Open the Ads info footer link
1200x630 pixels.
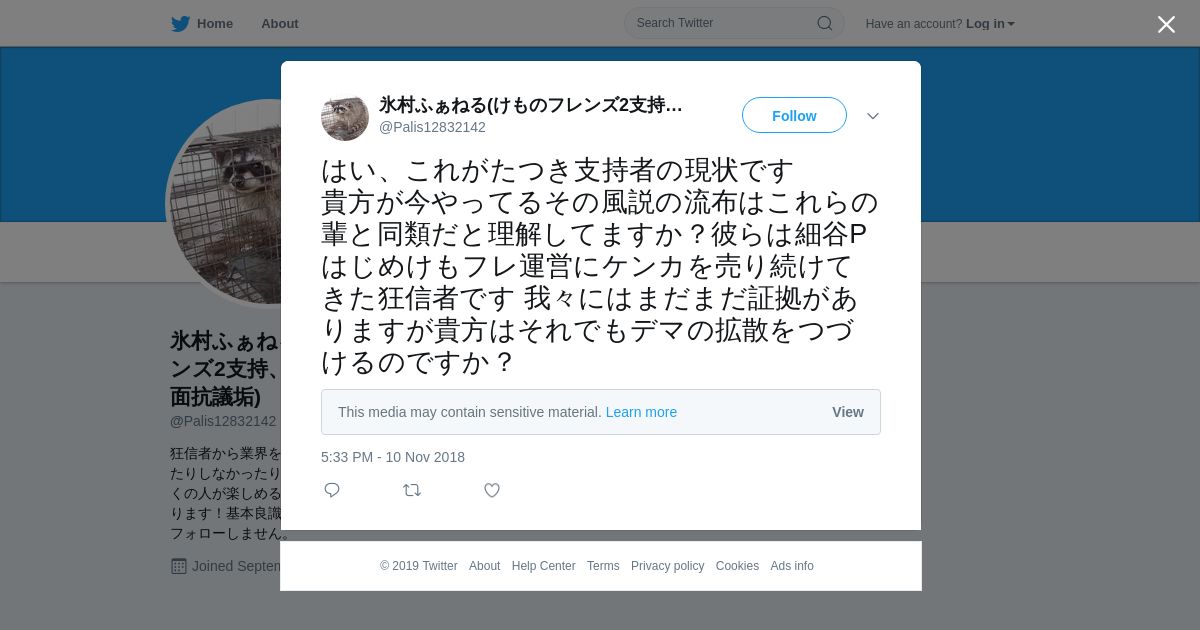tap(792, 566)
